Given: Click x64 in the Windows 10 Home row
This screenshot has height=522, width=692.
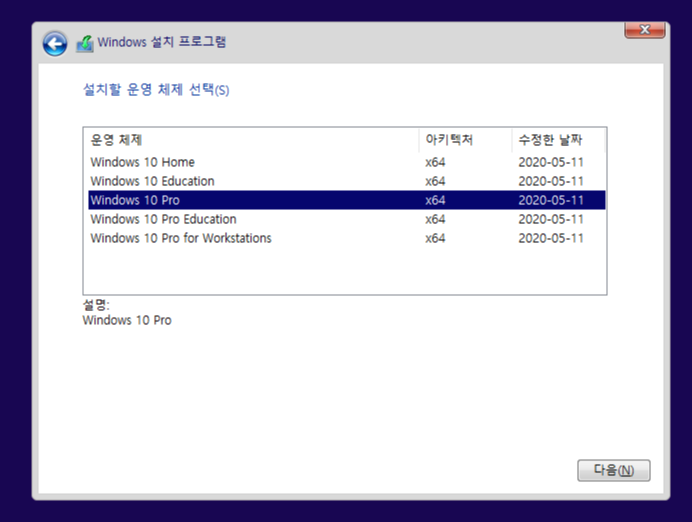Looking at the screenshot, I should tap(435, 162).
